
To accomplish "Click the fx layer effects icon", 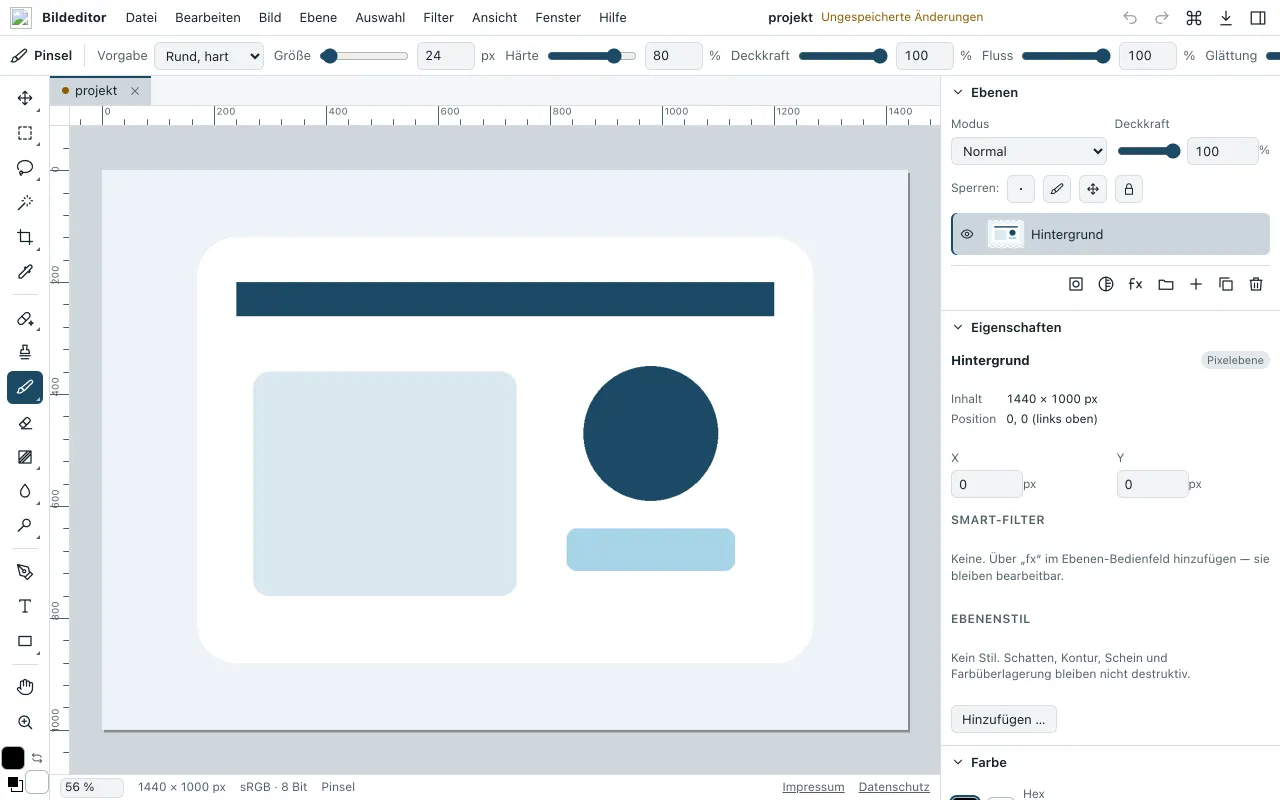I will (1136, 284).
